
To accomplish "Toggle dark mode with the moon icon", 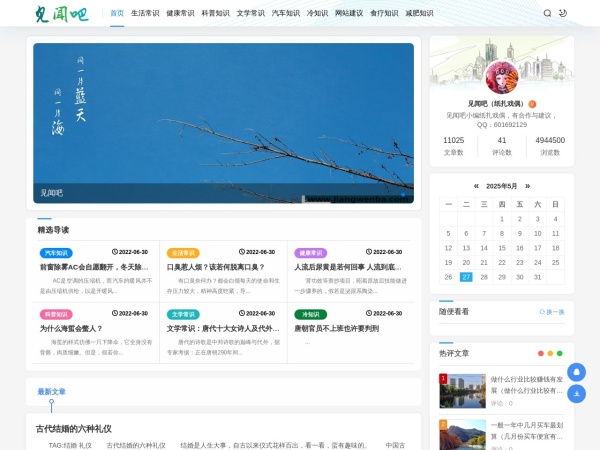I will pyautogui.click(x=562, y=14).
